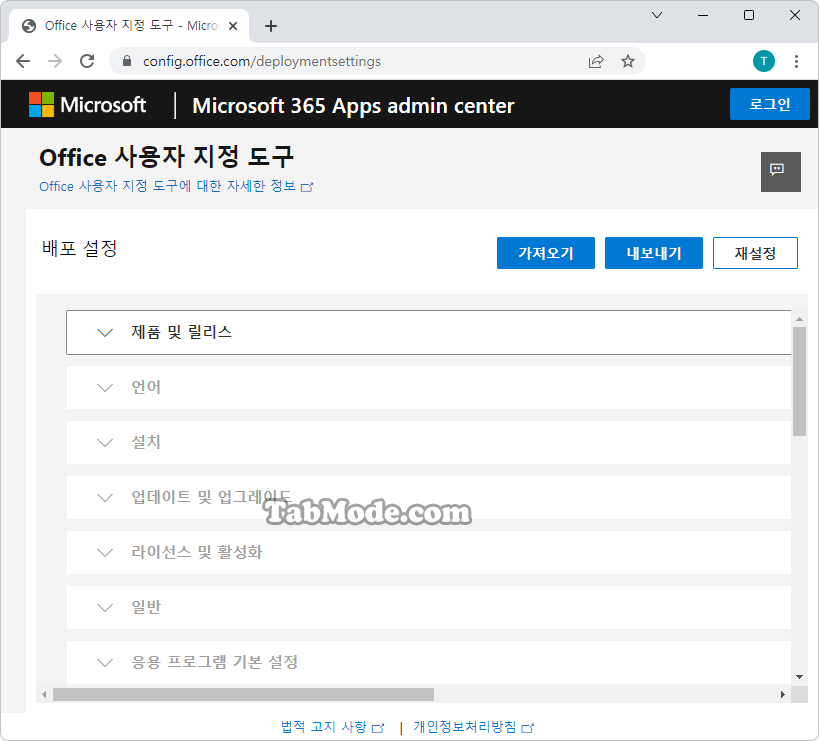
Task: Open a new browser tab
Action: click(271, 26)
